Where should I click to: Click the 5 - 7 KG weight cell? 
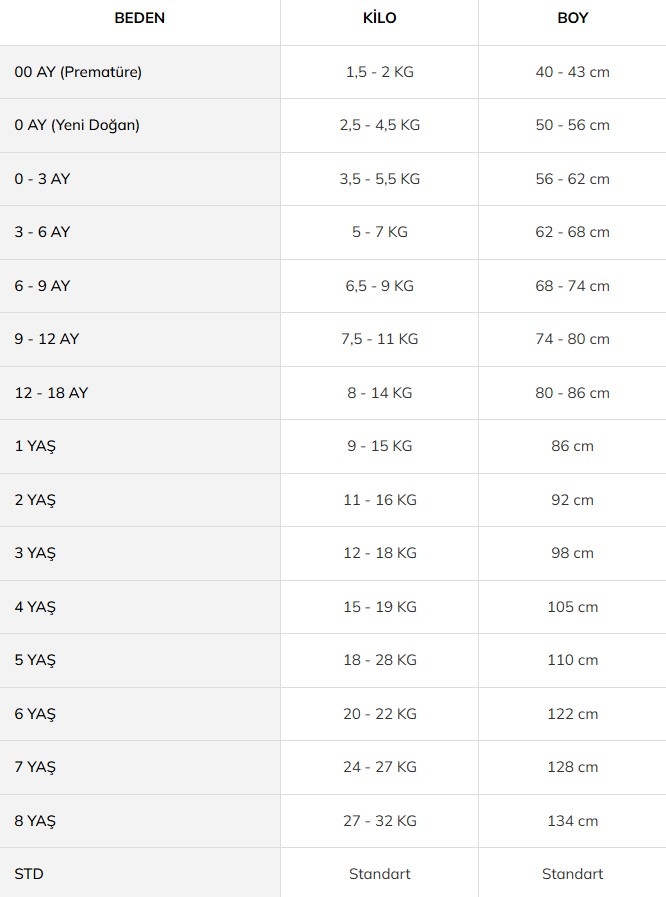point(379,232)
